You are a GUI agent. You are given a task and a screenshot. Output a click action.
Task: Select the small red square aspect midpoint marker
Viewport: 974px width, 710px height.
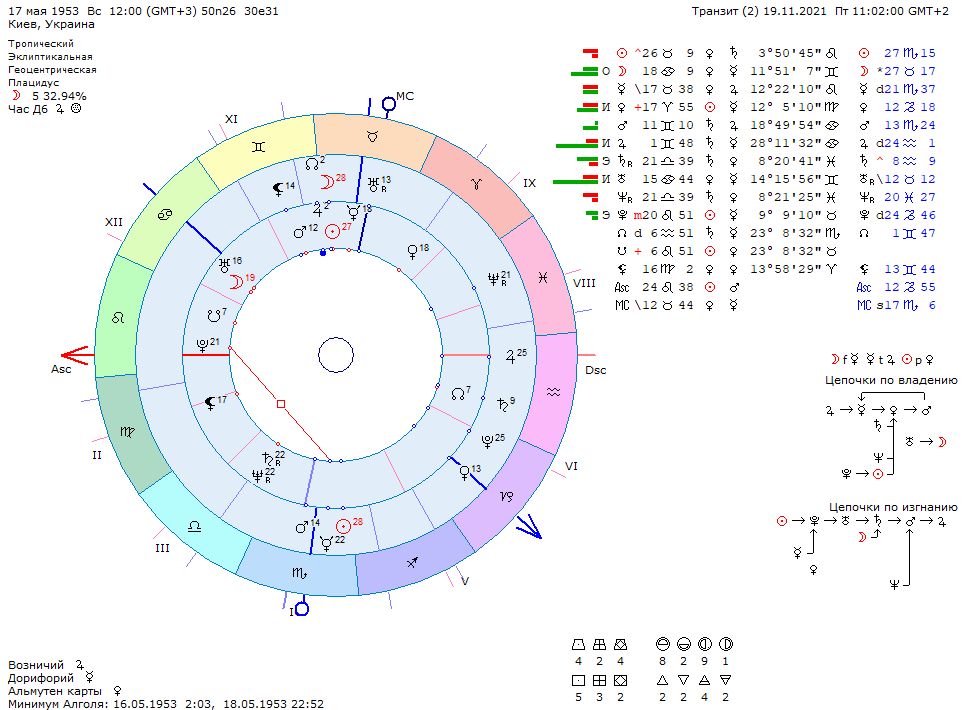281,404
